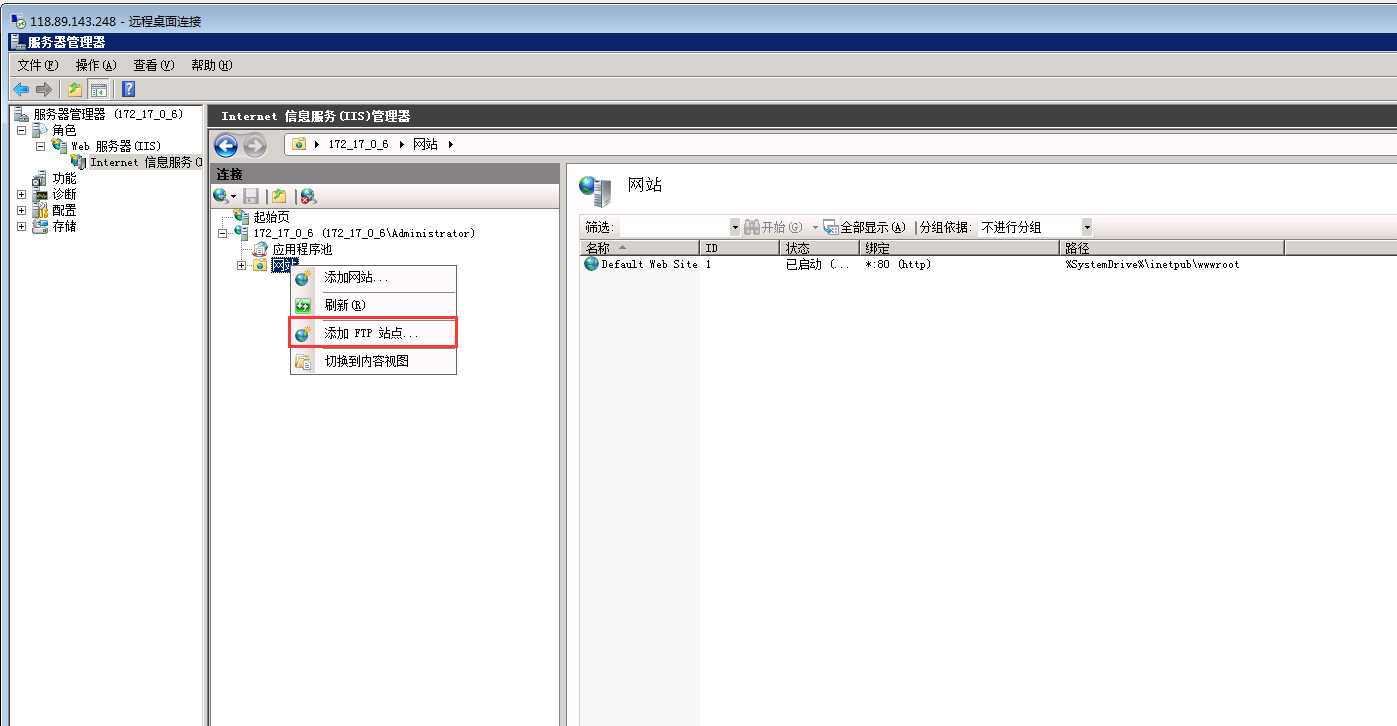Click the IIS Manager grey forward button

coord(255,146)
